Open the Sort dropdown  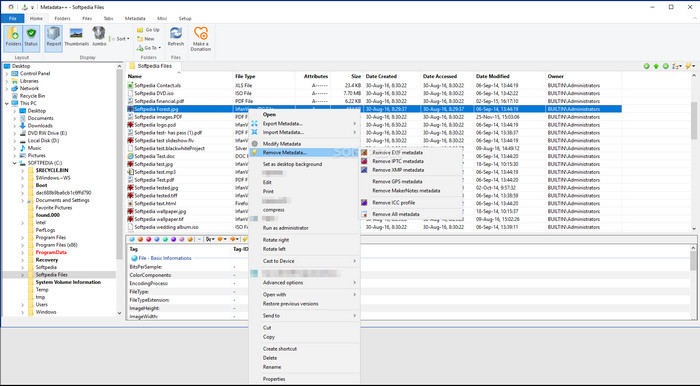pos(120,39)
